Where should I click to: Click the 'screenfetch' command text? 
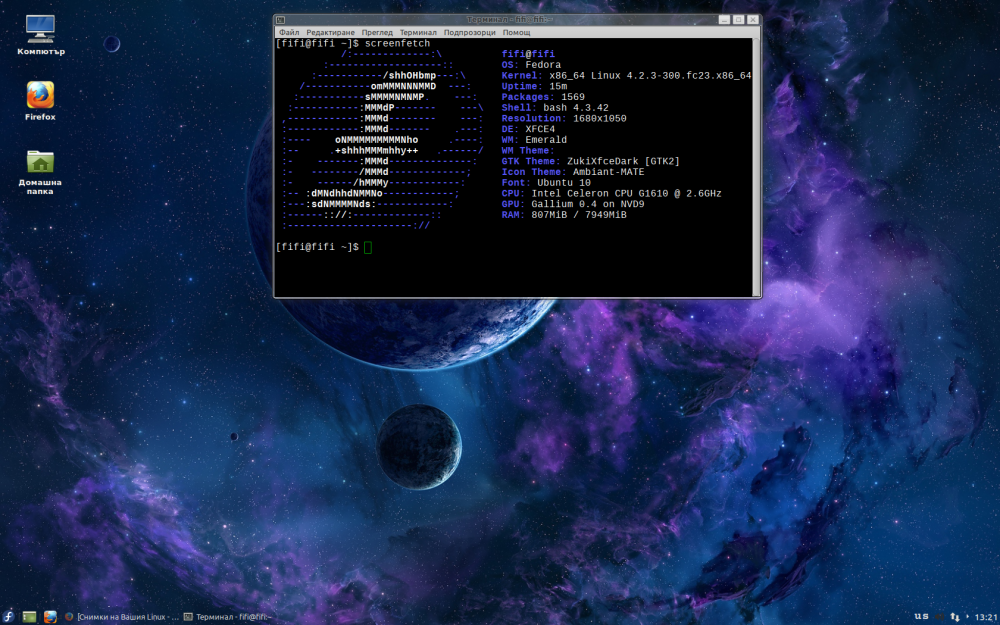pos(397,43)
